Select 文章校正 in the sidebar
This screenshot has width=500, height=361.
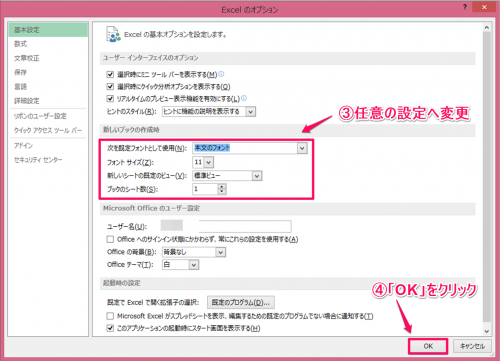[48, 58]
